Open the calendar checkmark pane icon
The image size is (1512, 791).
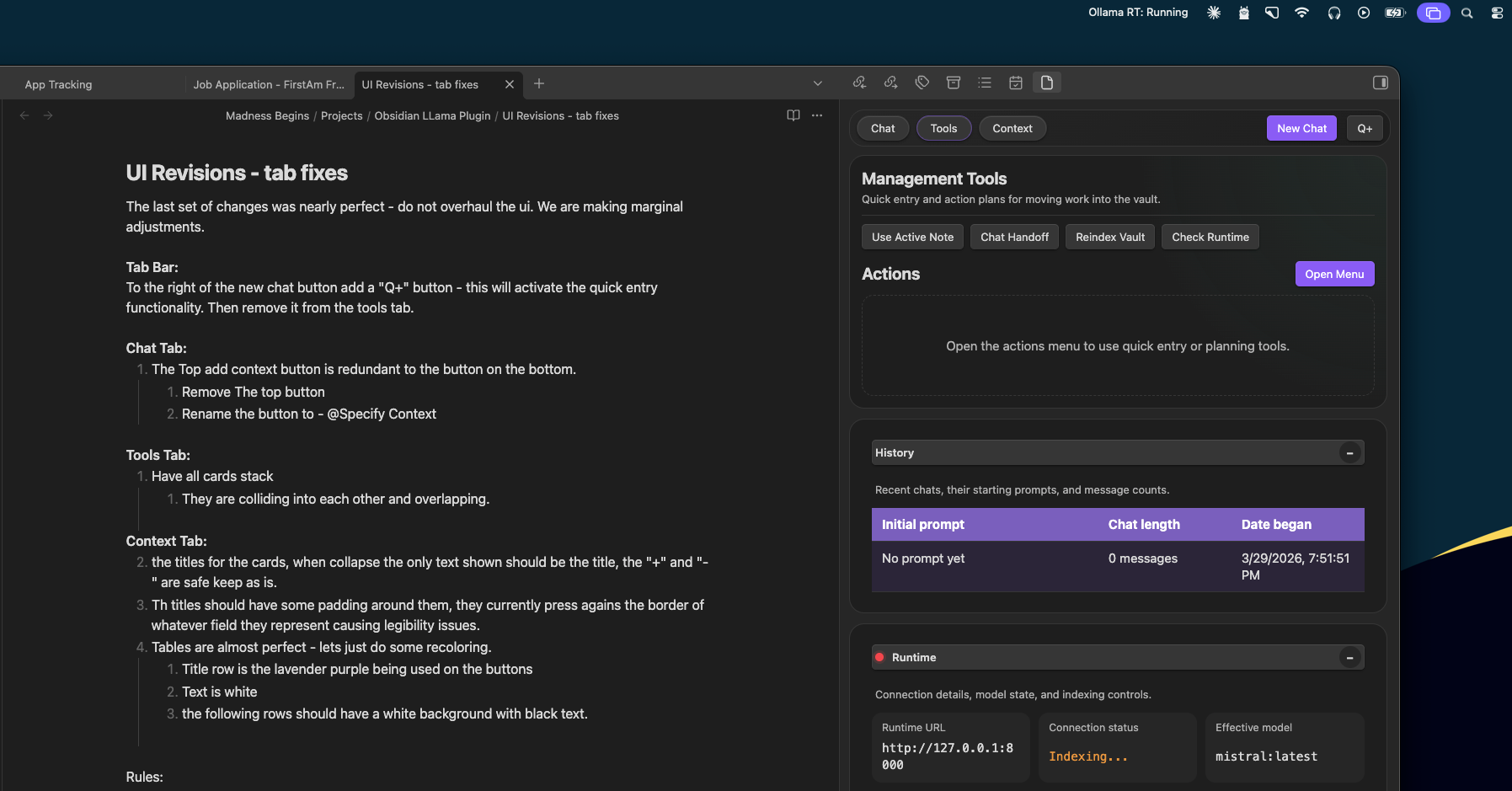click(x=1016, y=83)
